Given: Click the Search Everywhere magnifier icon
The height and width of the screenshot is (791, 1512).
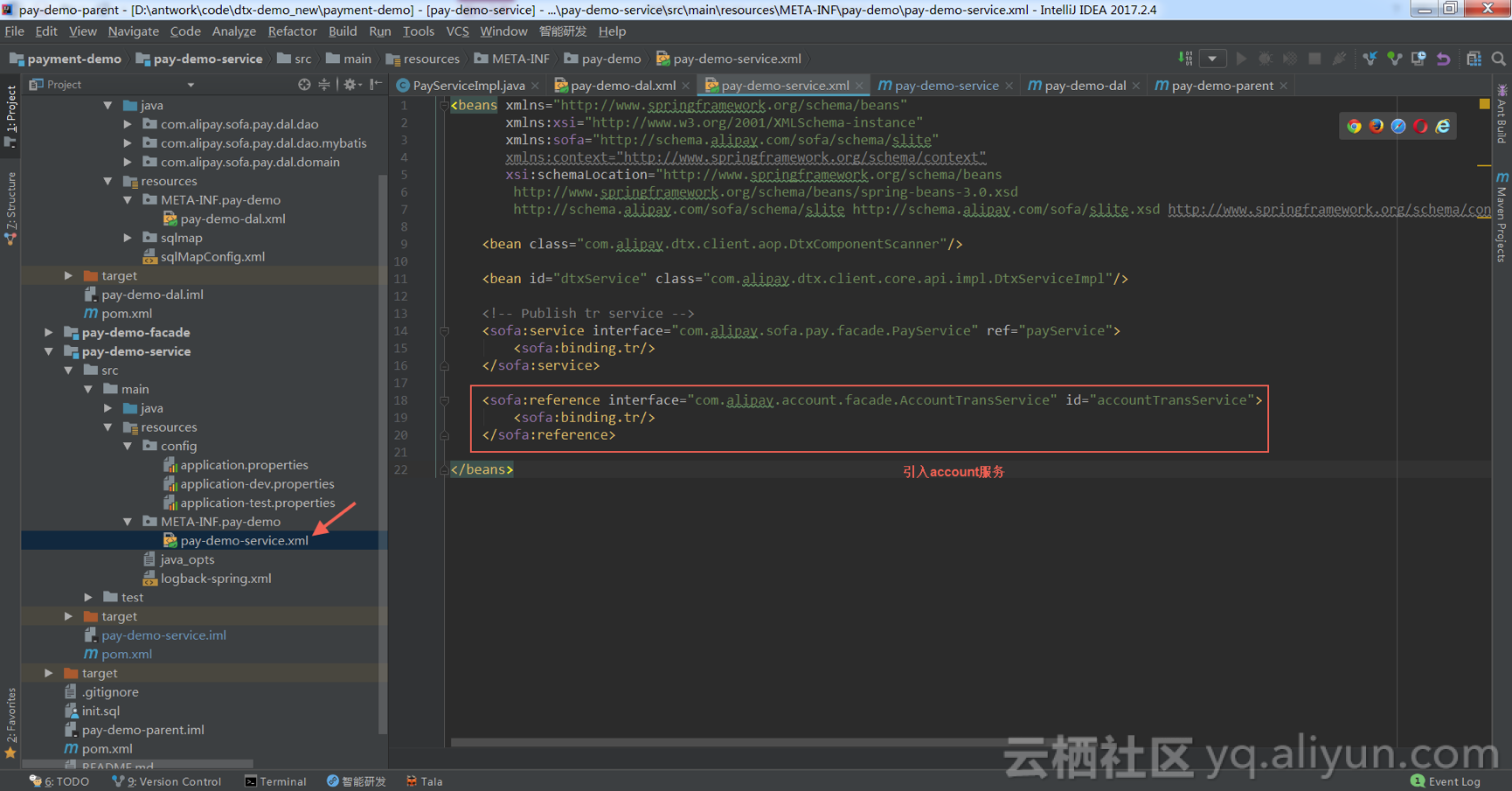Looking at the screenshot, I should (1498, 59).
